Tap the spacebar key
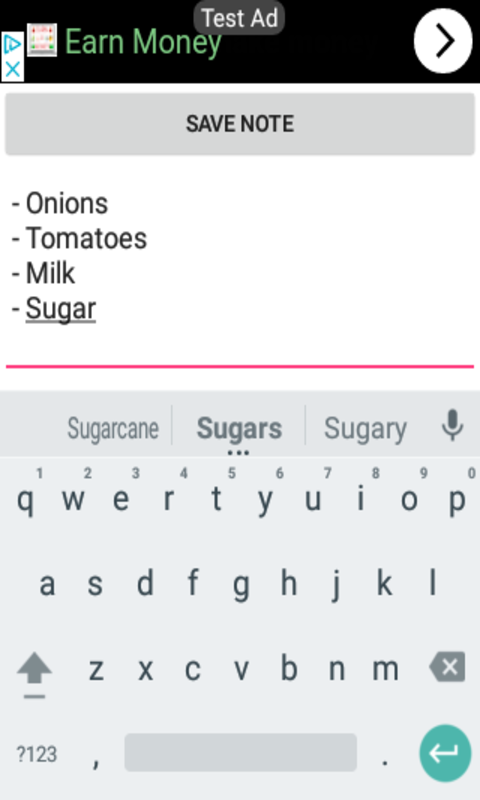The image size is (480, 800). click(241, 753)
